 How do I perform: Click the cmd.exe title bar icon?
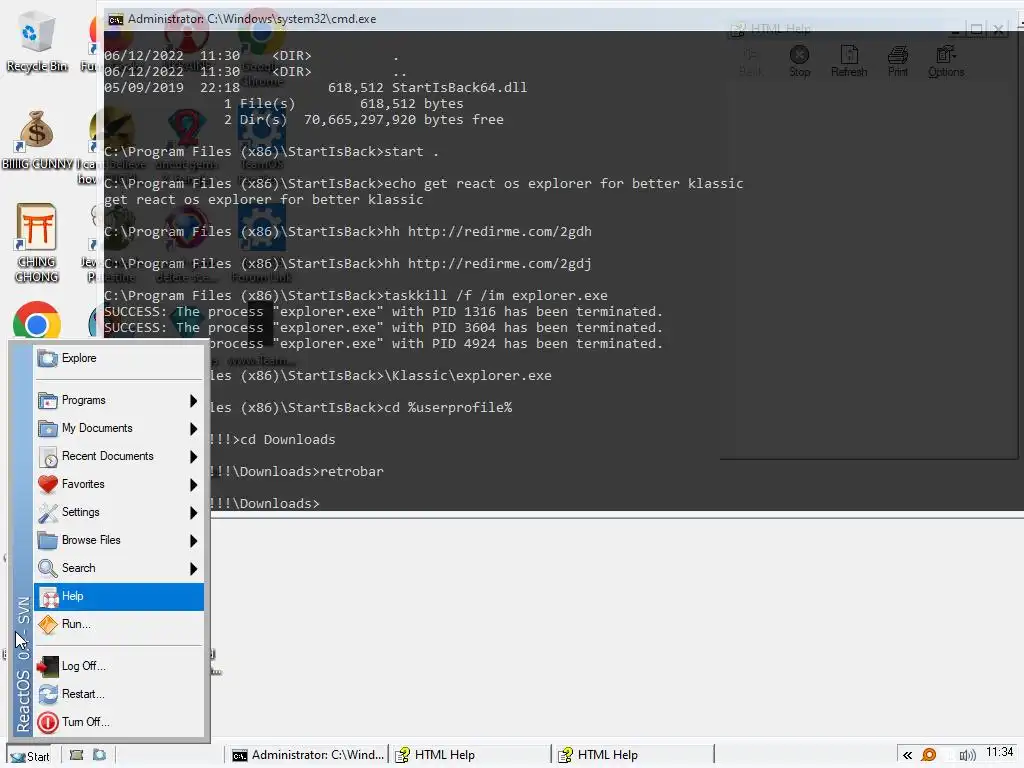116,20
